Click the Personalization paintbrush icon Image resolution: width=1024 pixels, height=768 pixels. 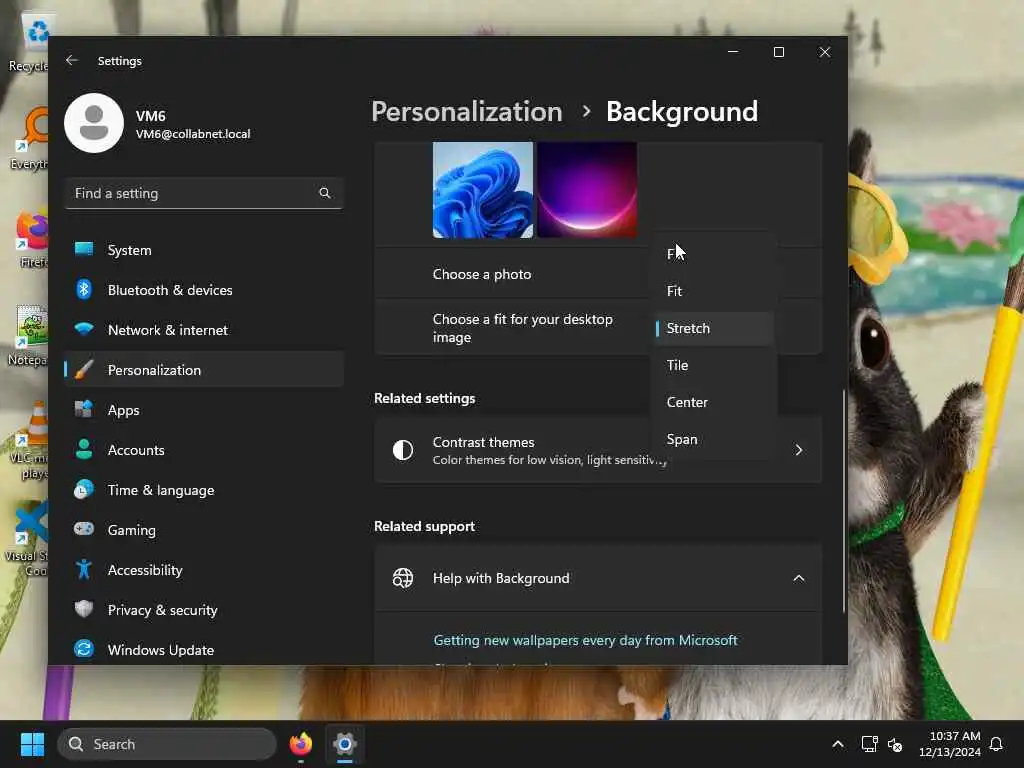point(84,370)
